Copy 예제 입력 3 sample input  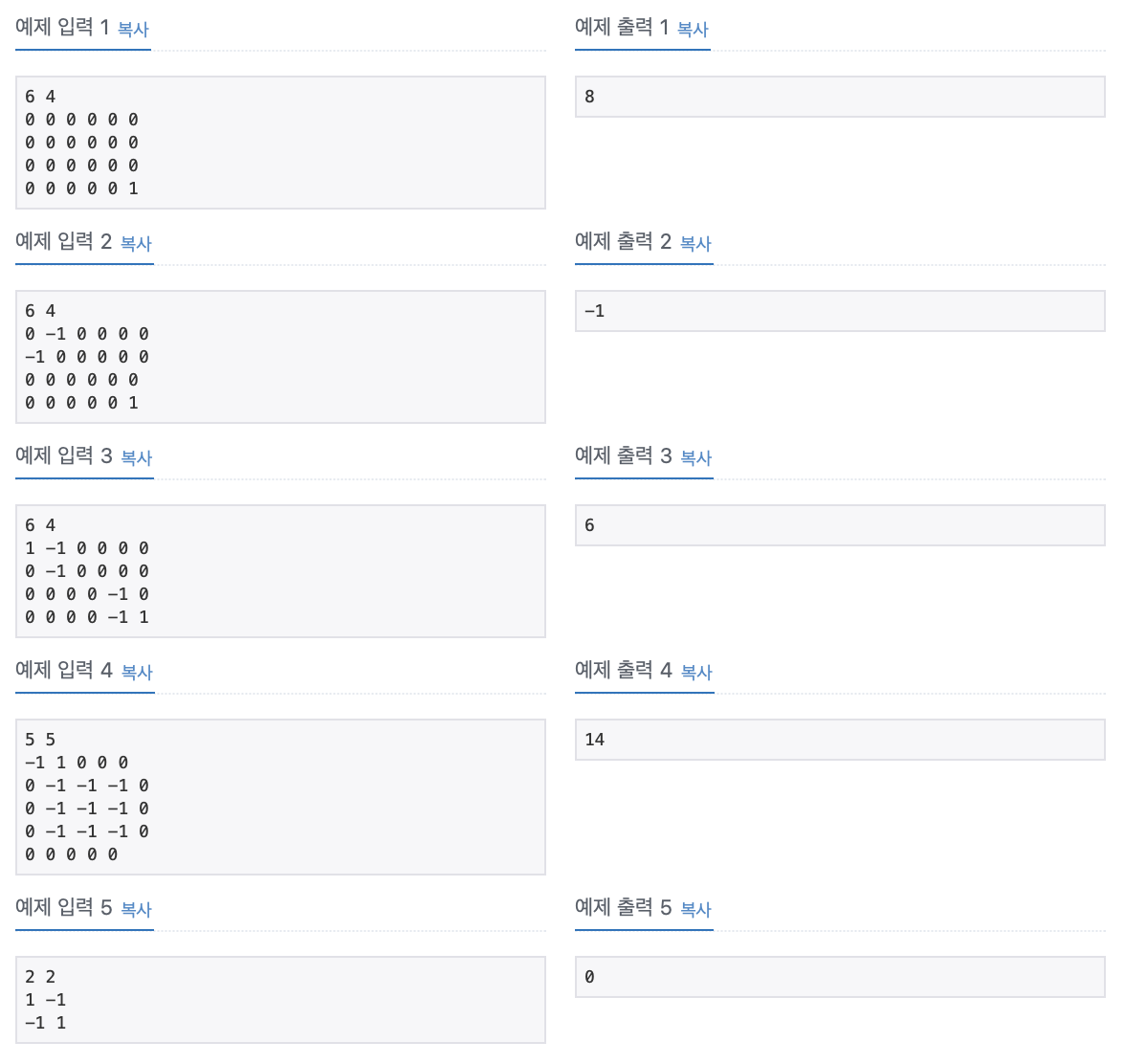coord(137,458)
